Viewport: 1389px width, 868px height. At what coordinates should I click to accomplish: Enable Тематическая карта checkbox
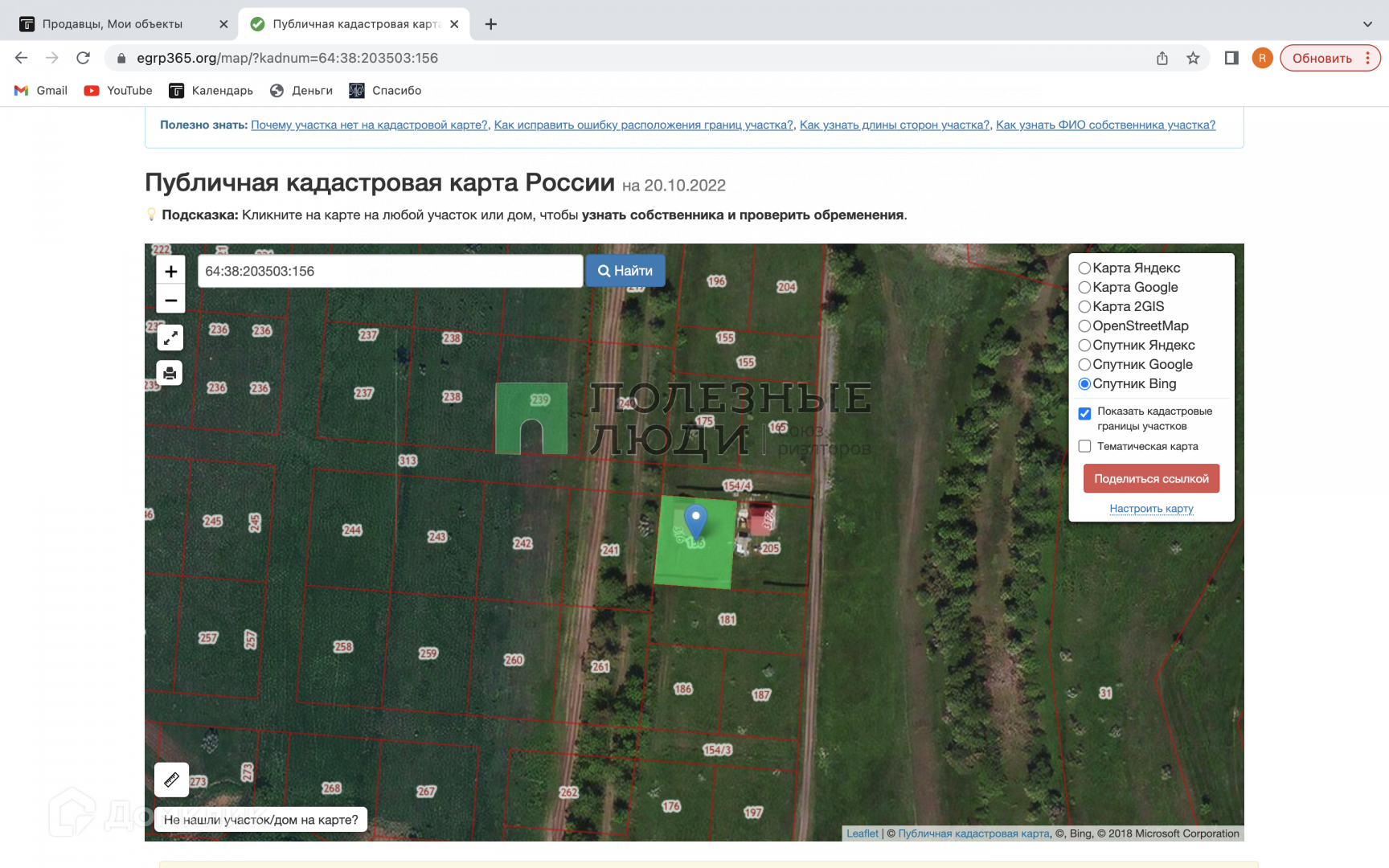[x=1084, y=446]
